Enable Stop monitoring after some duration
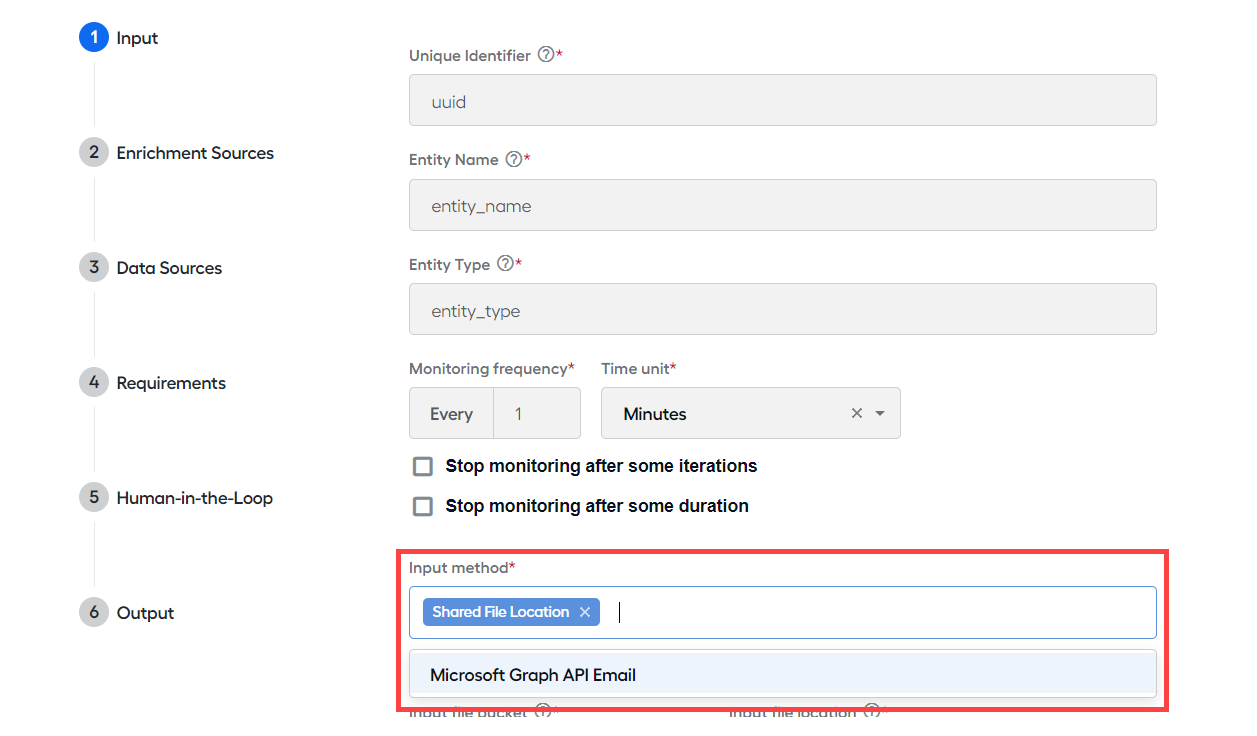Image resolution: width=1257 pixels, height=736 pixels. pyautogui.click(x=423, y=506)
